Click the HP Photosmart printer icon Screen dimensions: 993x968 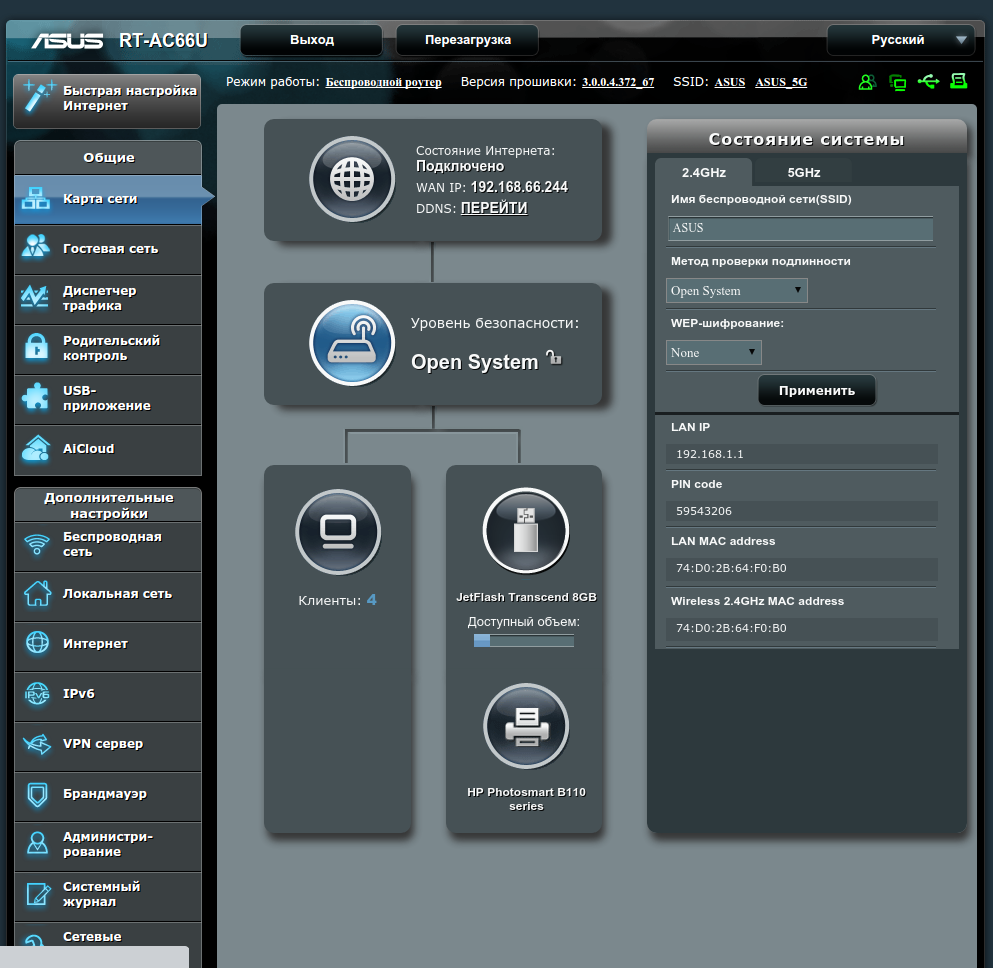(526, 726)
